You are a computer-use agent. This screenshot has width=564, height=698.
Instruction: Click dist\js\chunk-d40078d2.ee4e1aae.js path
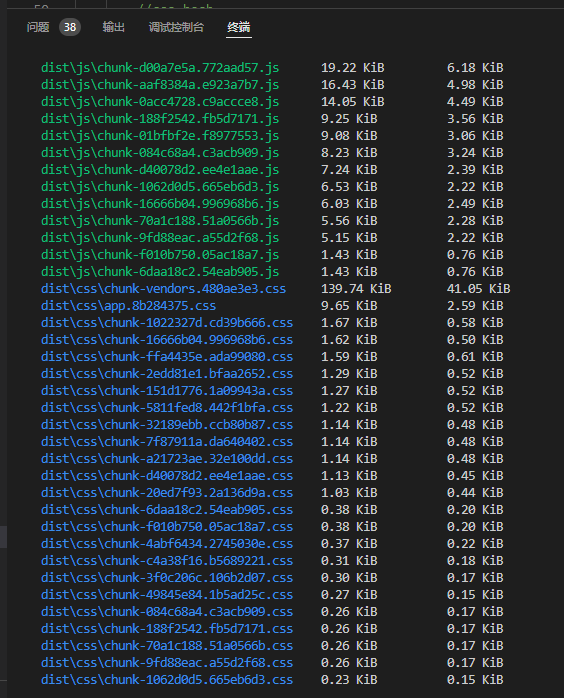pyautogui.click(x=160, y=170)
